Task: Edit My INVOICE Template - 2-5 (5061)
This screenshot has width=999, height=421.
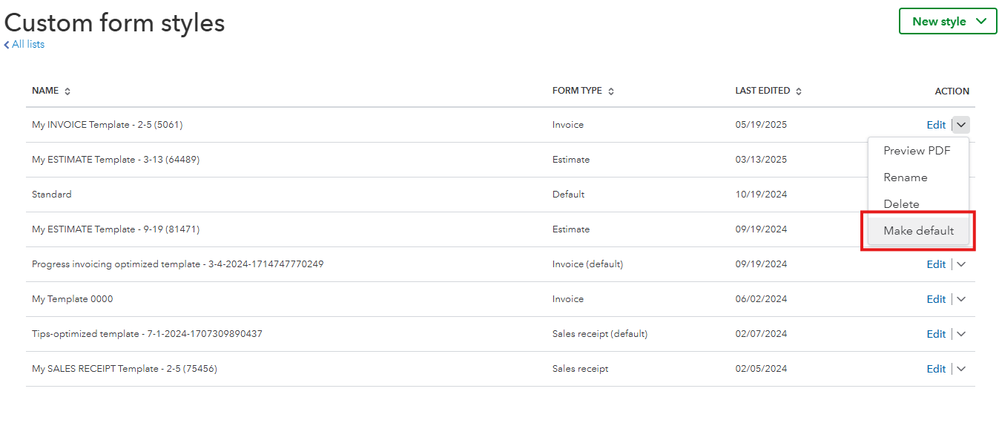Action: pos(936,125)
